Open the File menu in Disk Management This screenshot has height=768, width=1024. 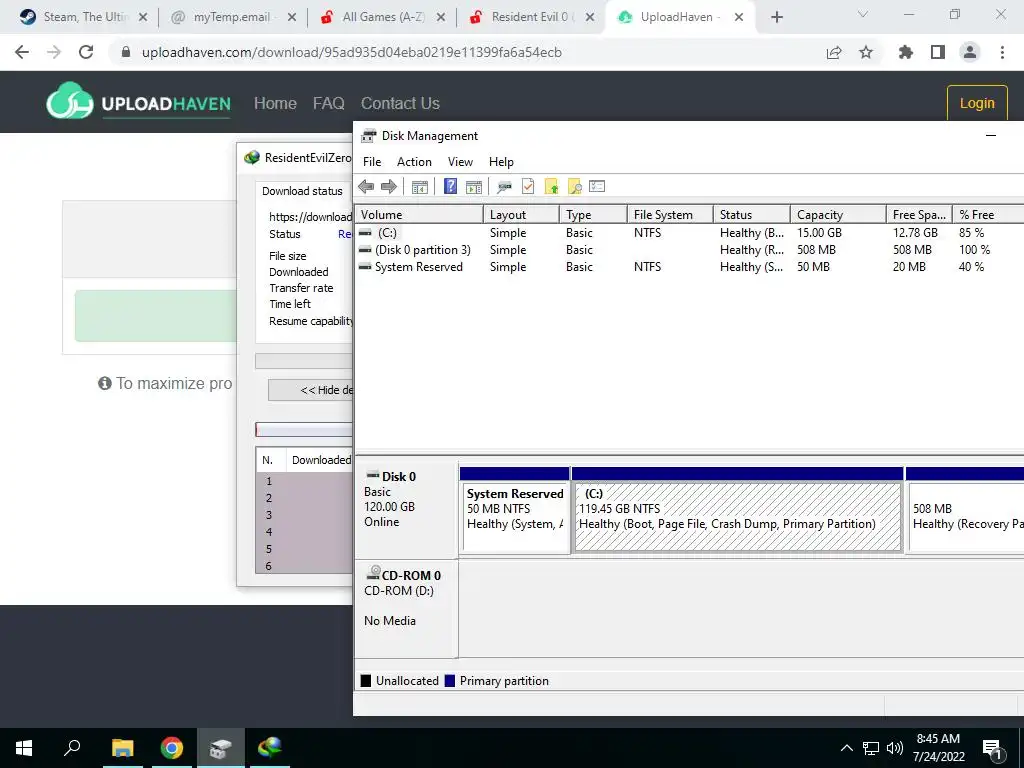[x=372, y=162]
